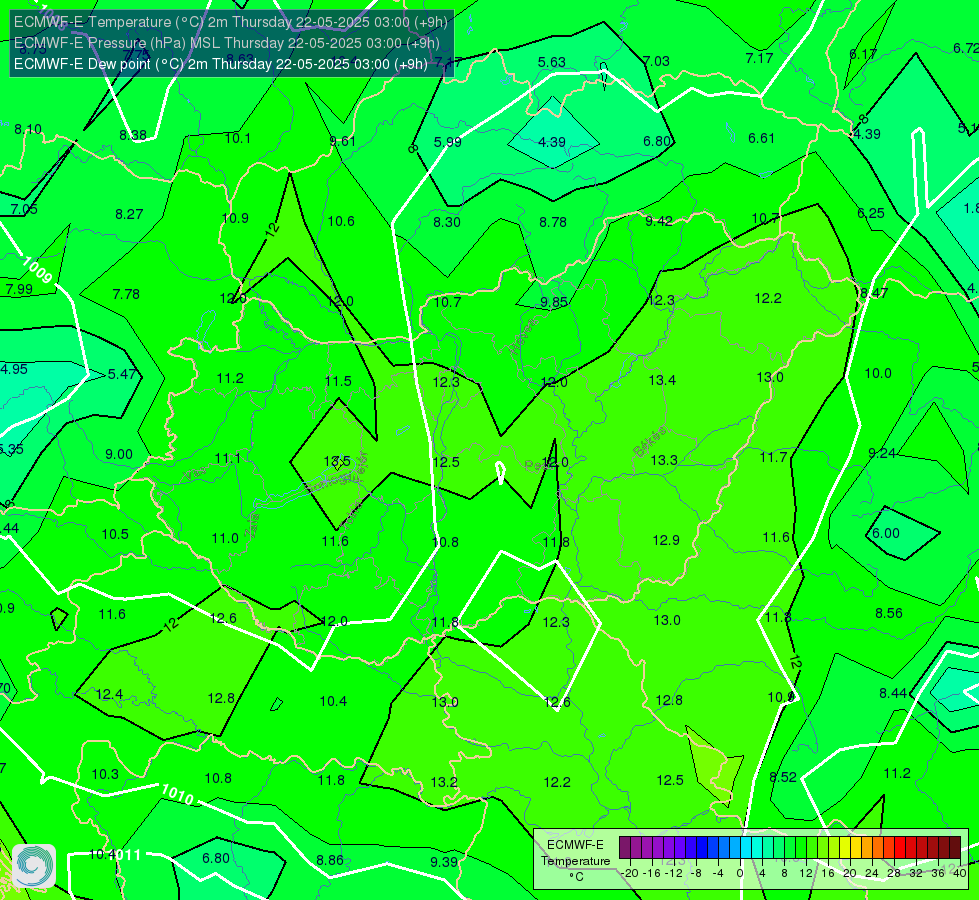Click the 6.17 temperature value
Screen dimensions: 979x900
863,55
